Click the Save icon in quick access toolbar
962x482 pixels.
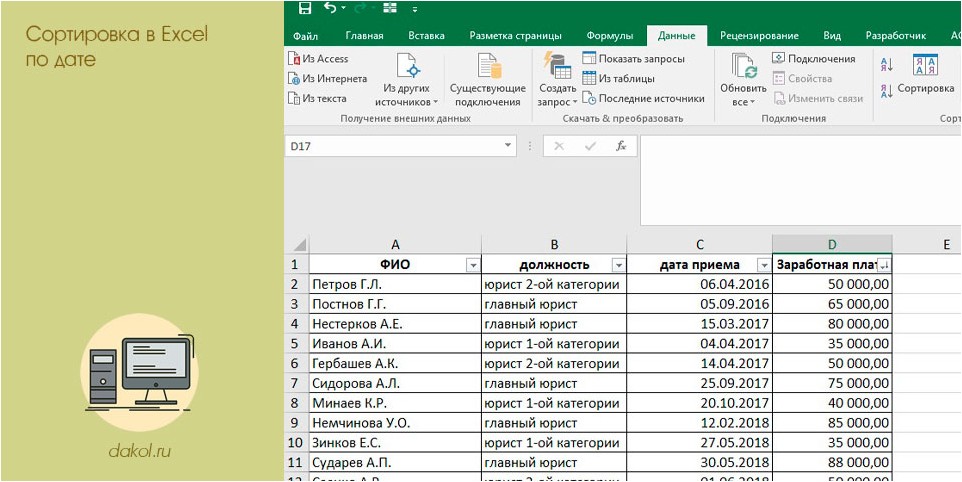coord(304,8)
